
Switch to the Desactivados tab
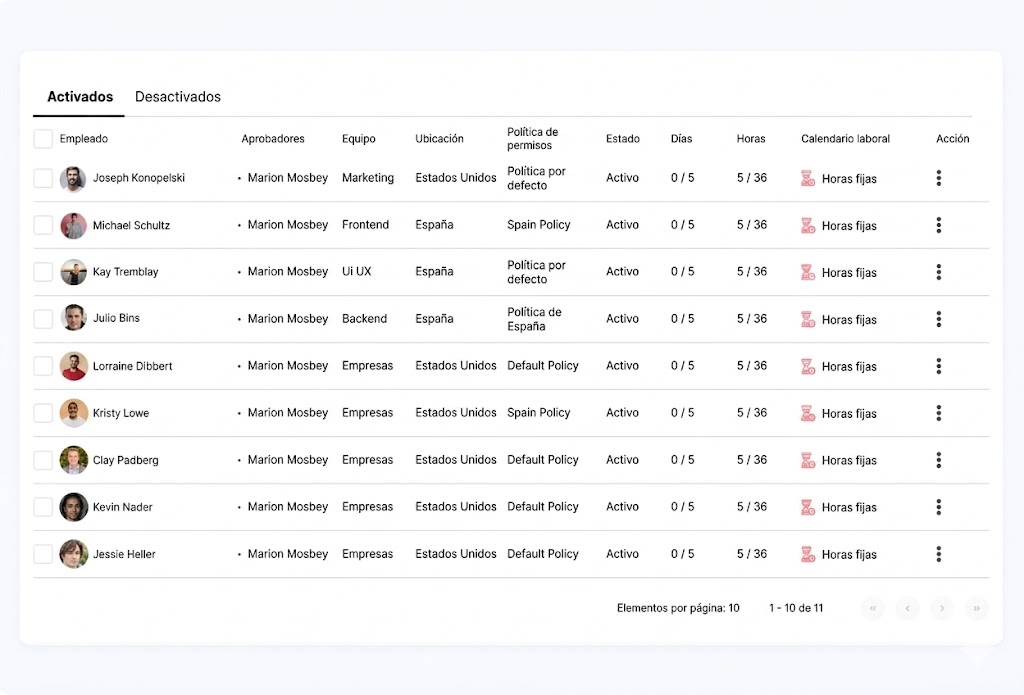(x=178, y=97)
